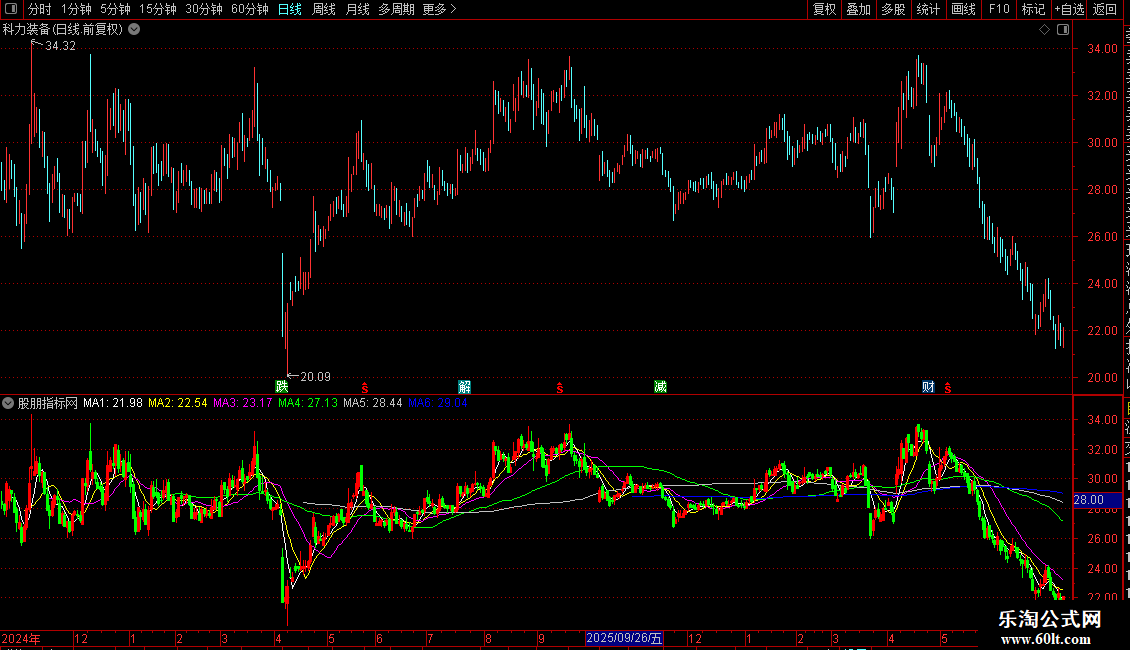Click the 26.00 price axis label on main chart
Screen dimensions: 1130x650
(1103, 236)
